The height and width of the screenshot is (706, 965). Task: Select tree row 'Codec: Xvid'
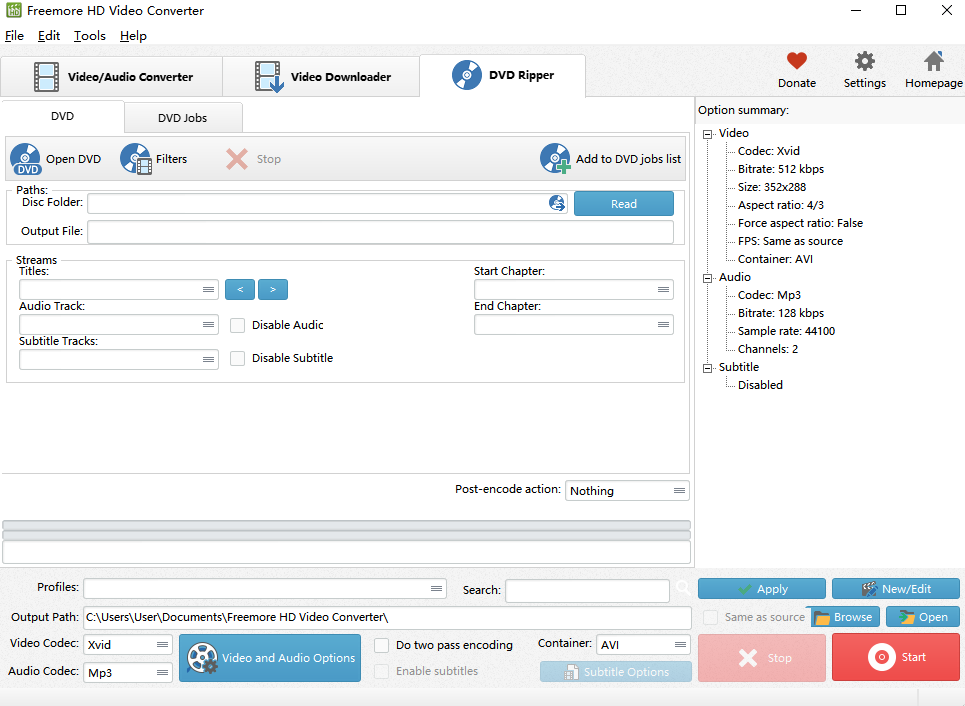pyautogui.click(x=769, y=151)
